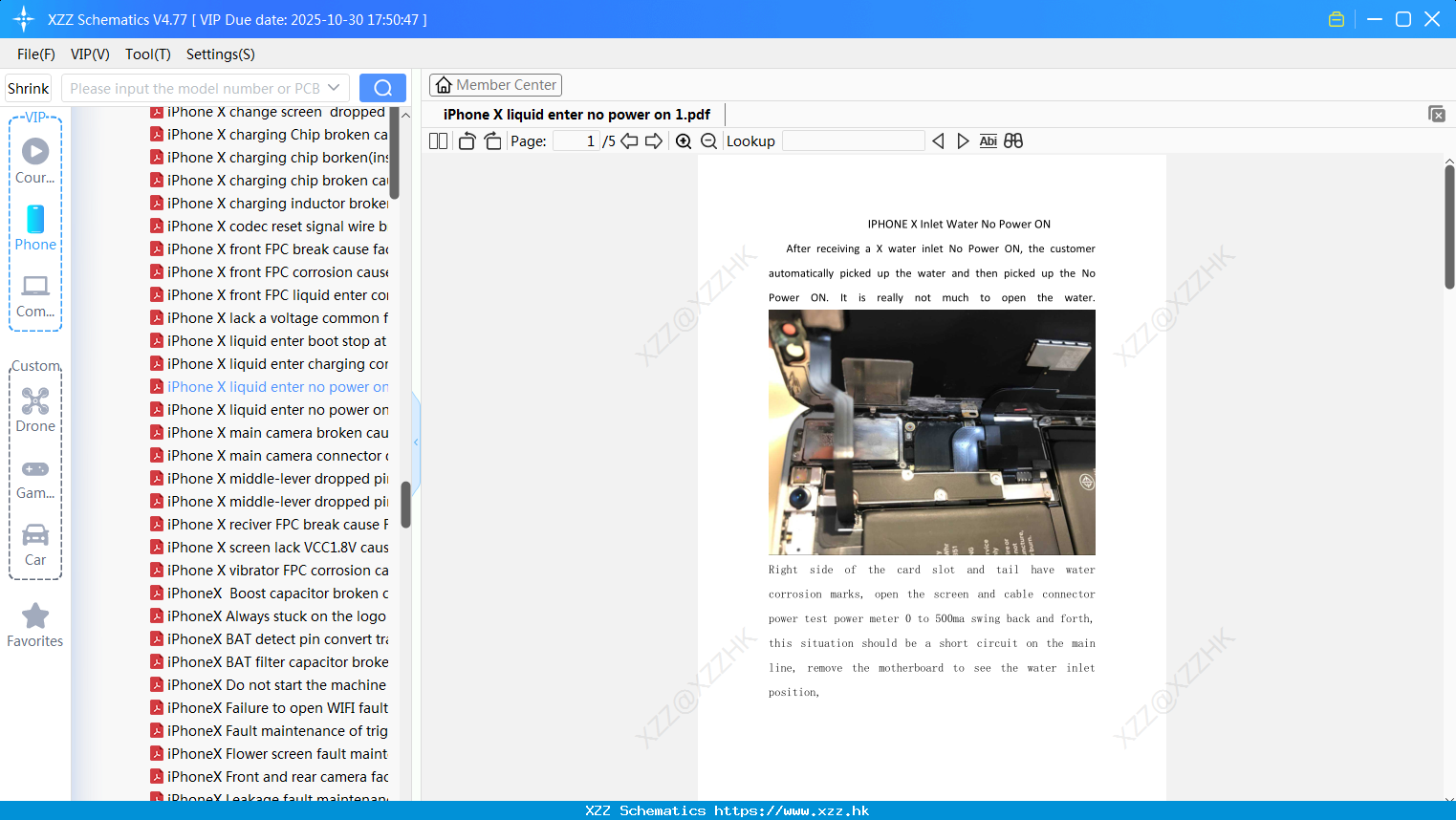Click the XZZ app logo
Screen dimensions: 1456x820
point(24,19)
